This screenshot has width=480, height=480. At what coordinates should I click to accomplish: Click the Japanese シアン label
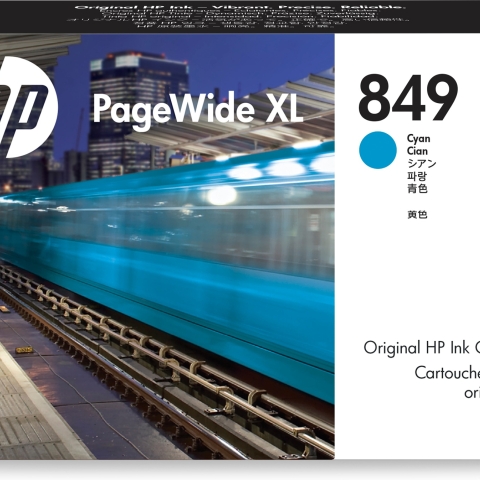[422, 164]
